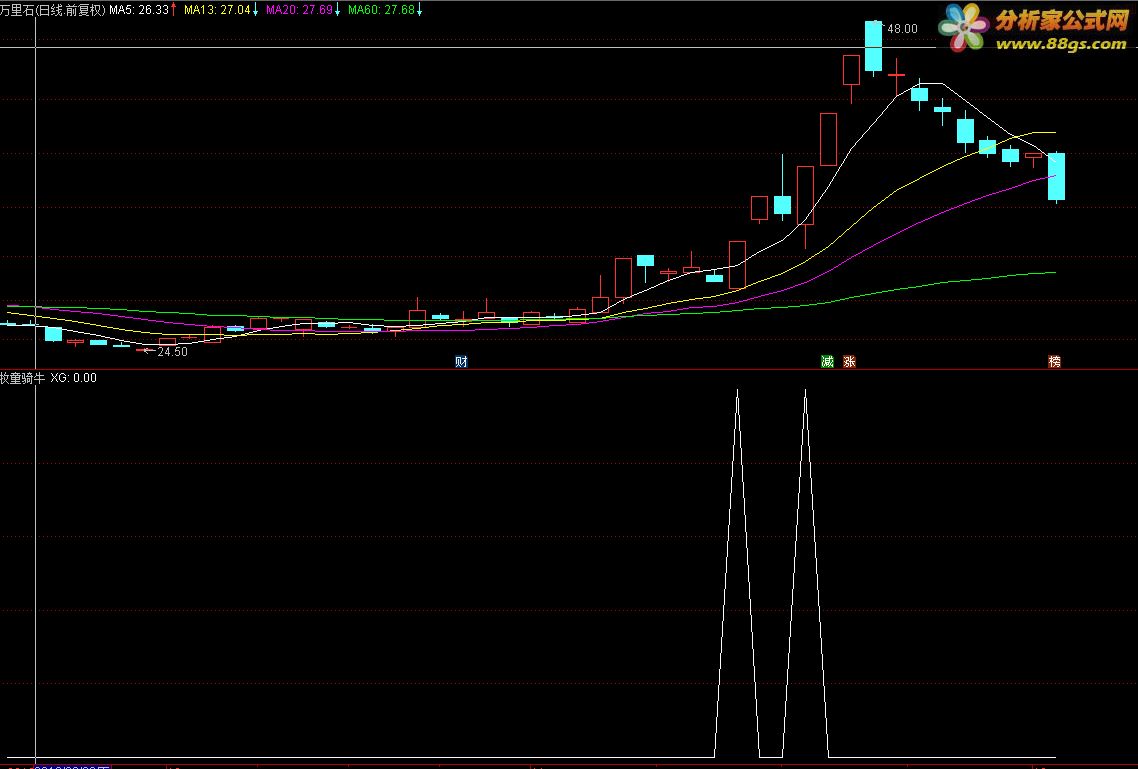Click the MA20: 27.69 label
The width and height of the screenshot is (1138, 769).
pos(299,10)
